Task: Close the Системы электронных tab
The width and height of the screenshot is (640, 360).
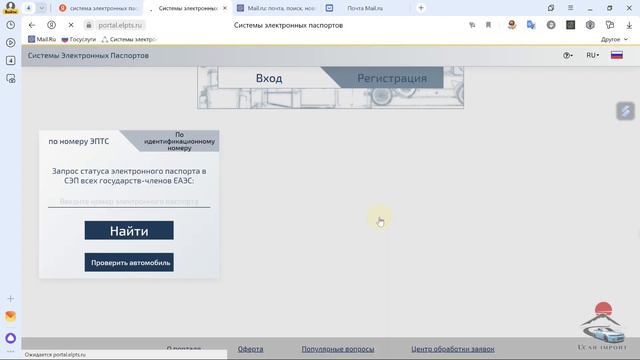Action: point(224,8)
